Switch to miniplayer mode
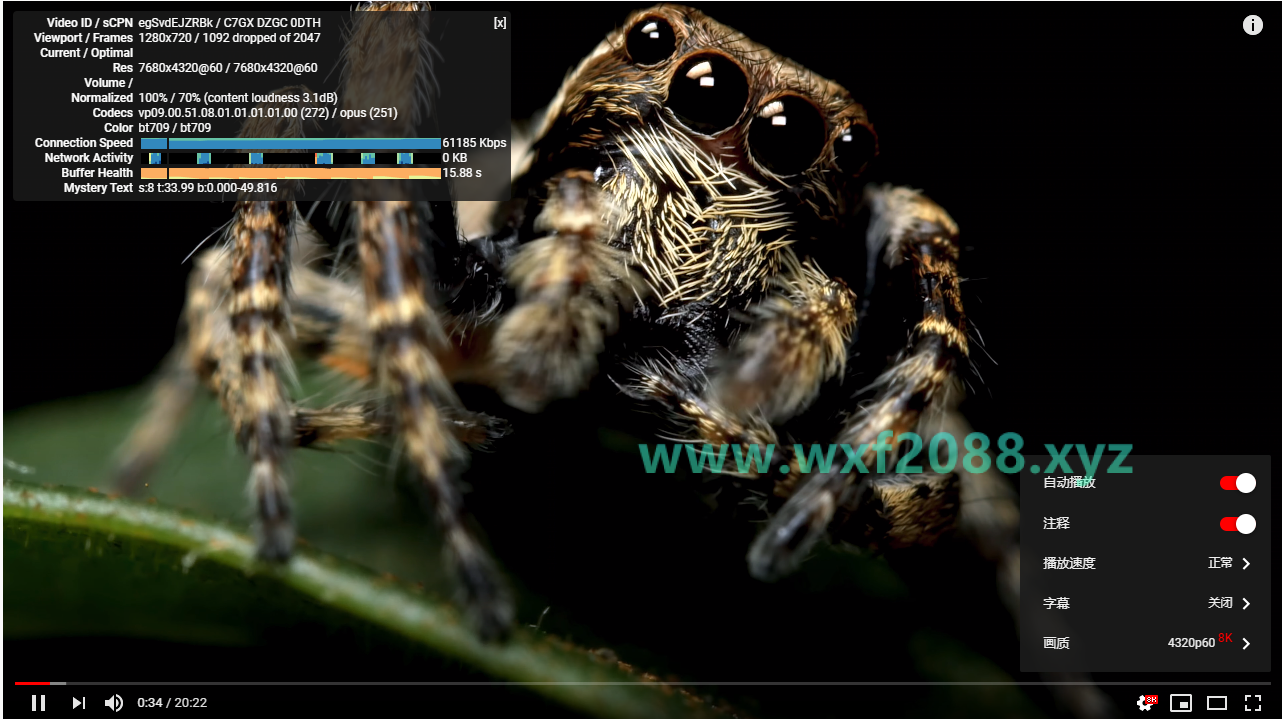The height and width of the screenshot is (719, 1282). 1181,703
